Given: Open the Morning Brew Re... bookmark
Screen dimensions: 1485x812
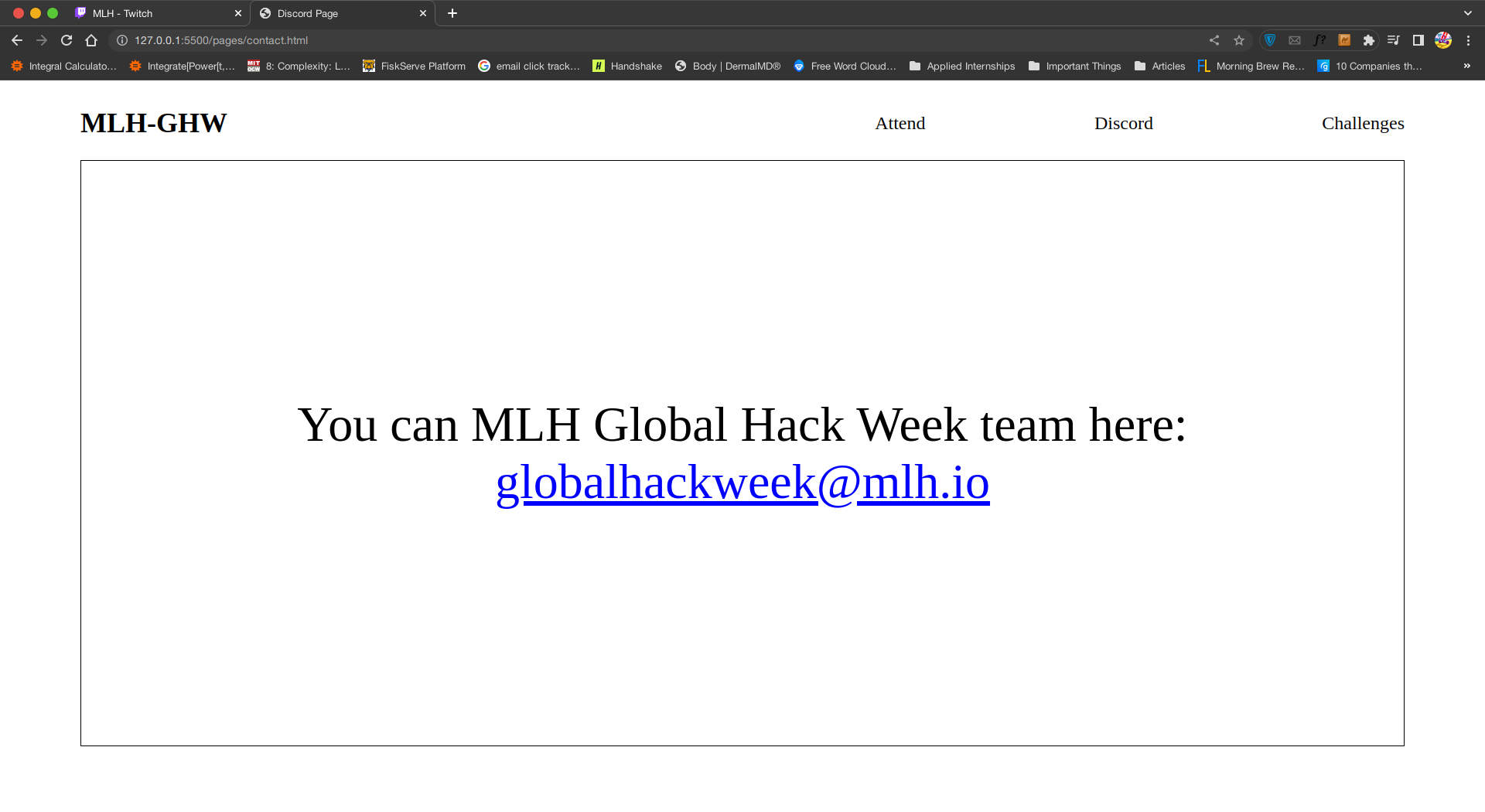Looking at the screenshot, I should pos(1251,66).
